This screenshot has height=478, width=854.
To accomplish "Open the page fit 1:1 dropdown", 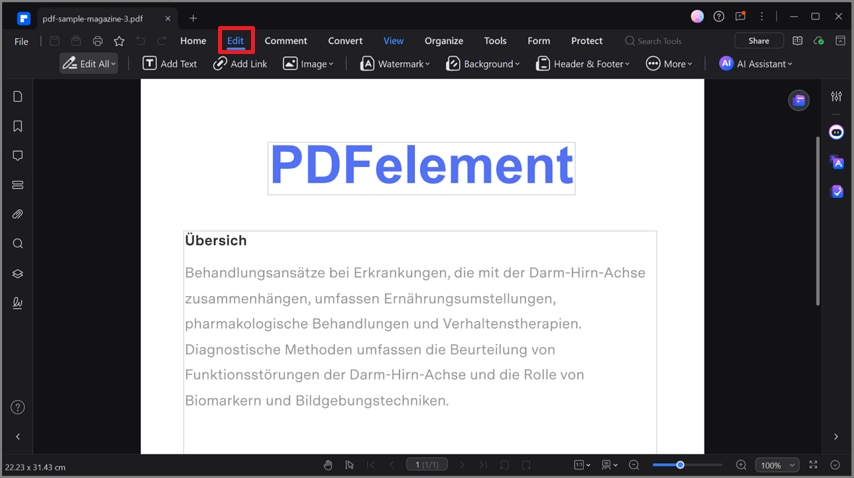I will [x=582, y=465].
